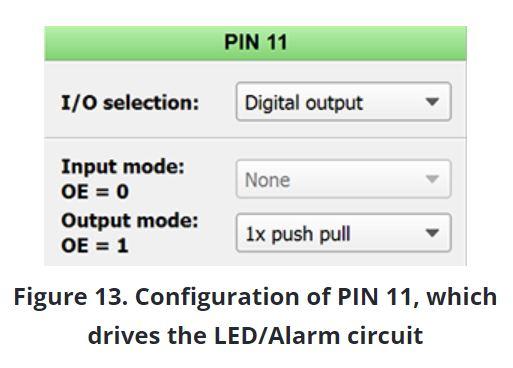The image size is (513, 368).
Task: Click the word PIN in the header
Action: (242, 42)
